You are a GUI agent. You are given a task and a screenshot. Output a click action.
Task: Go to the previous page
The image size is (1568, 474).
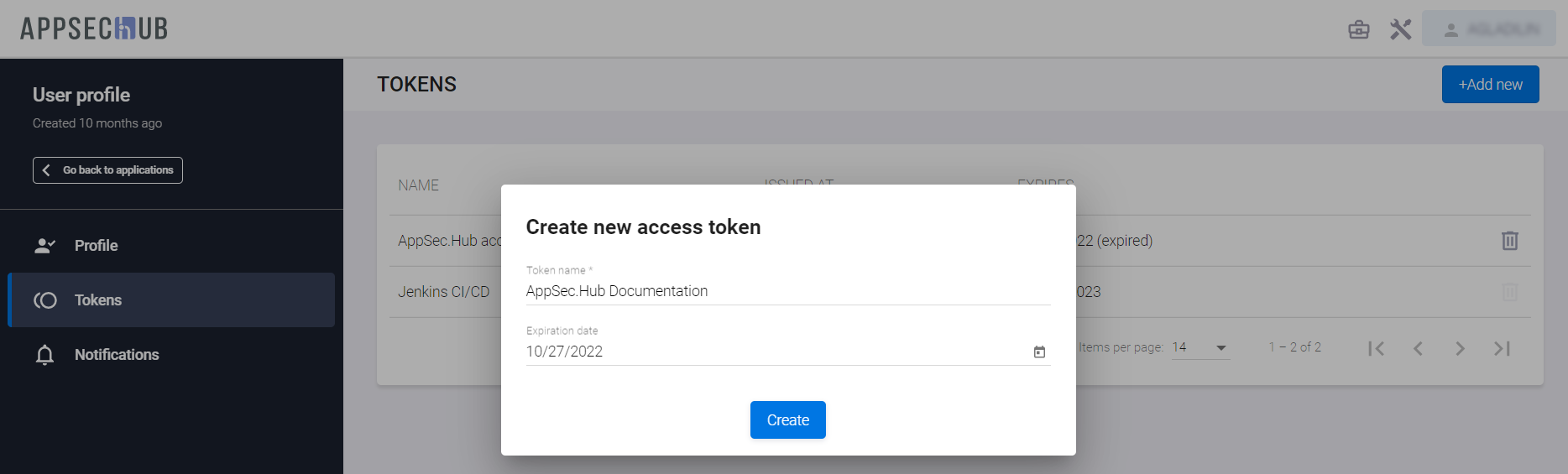tap(1418, 348)
